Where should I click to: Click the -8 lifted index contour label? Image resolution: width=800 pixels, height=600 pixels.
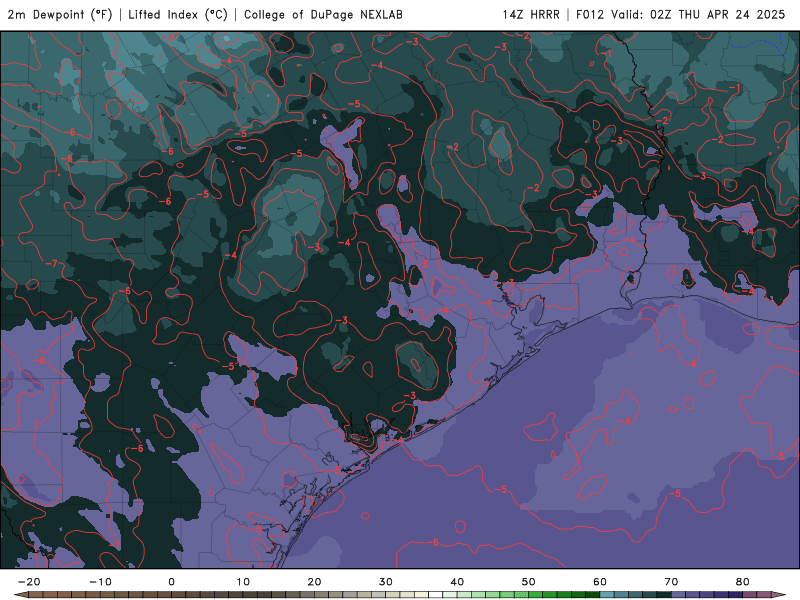coord(39,361)
